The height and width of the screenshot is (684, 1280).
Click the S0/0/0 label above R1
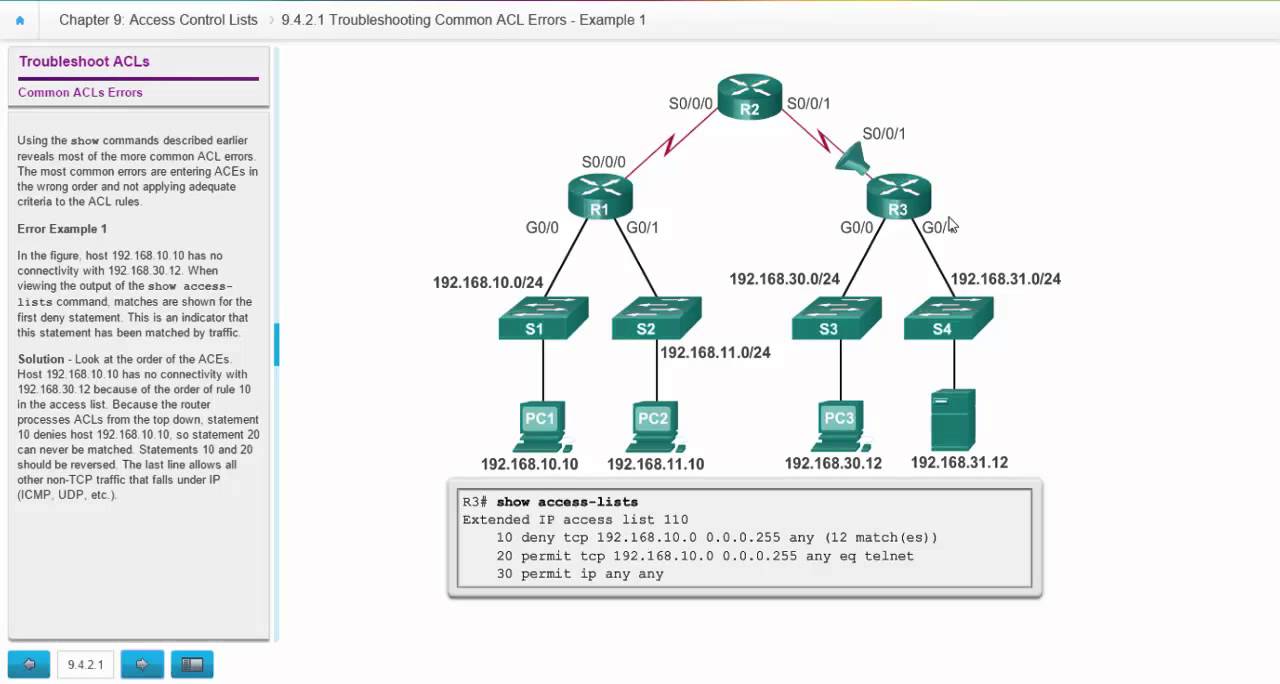coord(604,162)
